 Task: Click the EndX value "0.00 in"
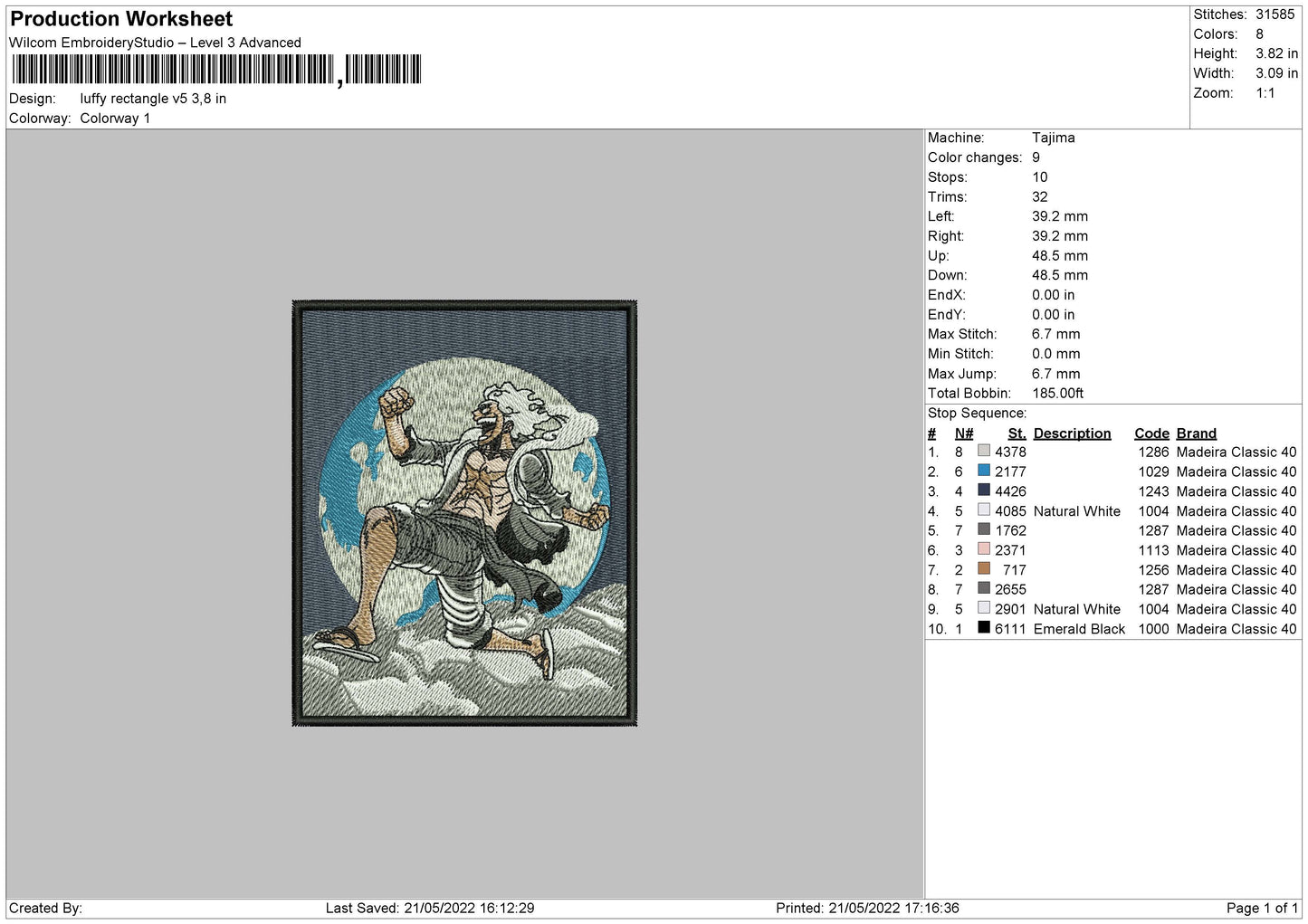[x=1054, y=295]
